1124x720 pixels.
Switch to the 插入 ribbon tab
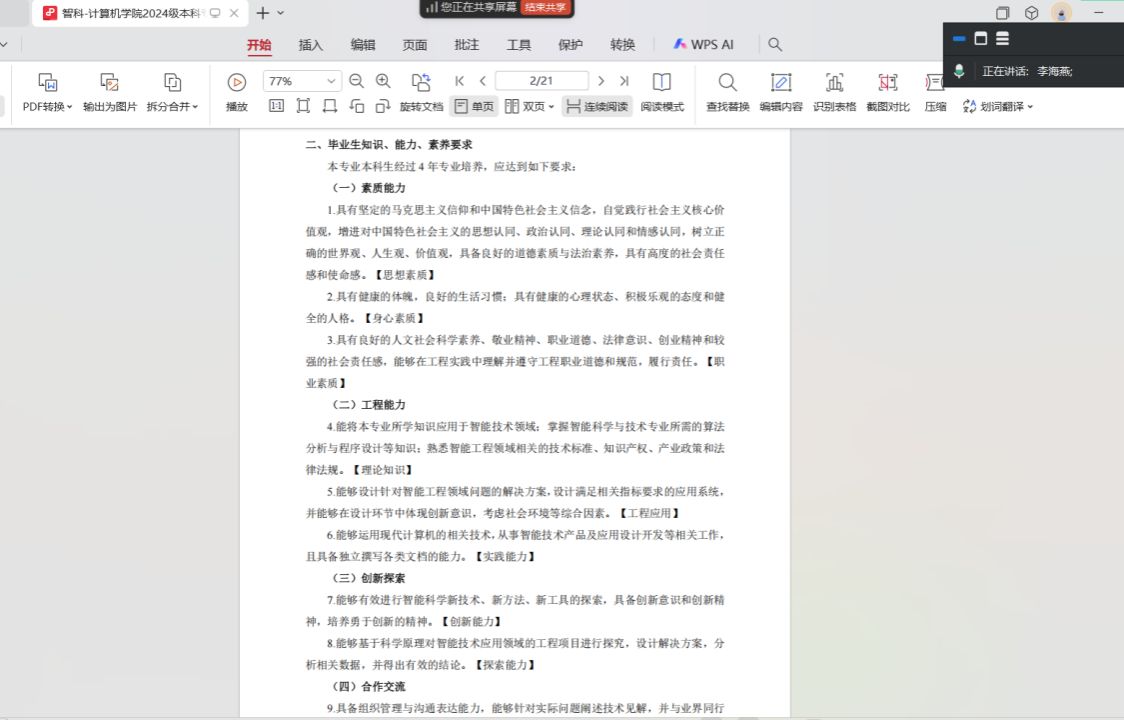(311, 45)
